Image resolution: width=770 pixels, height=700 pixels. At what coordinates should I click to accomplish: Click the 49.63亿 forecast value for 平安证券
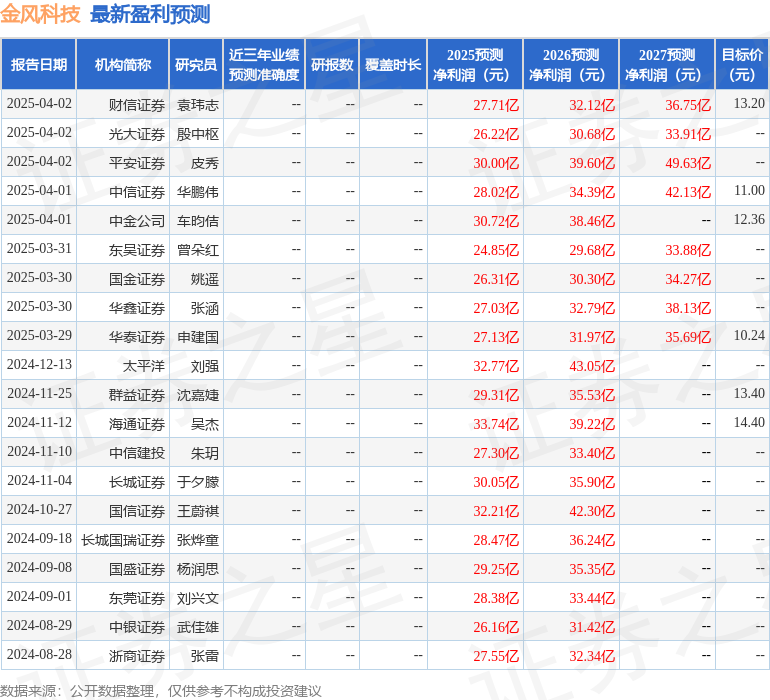[688, 162]
